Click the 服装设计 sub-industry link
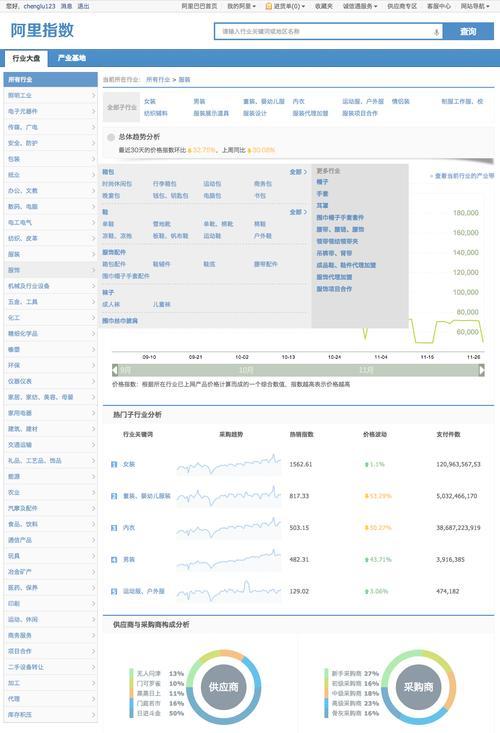The image size is (500, 733). coord(255,114)
